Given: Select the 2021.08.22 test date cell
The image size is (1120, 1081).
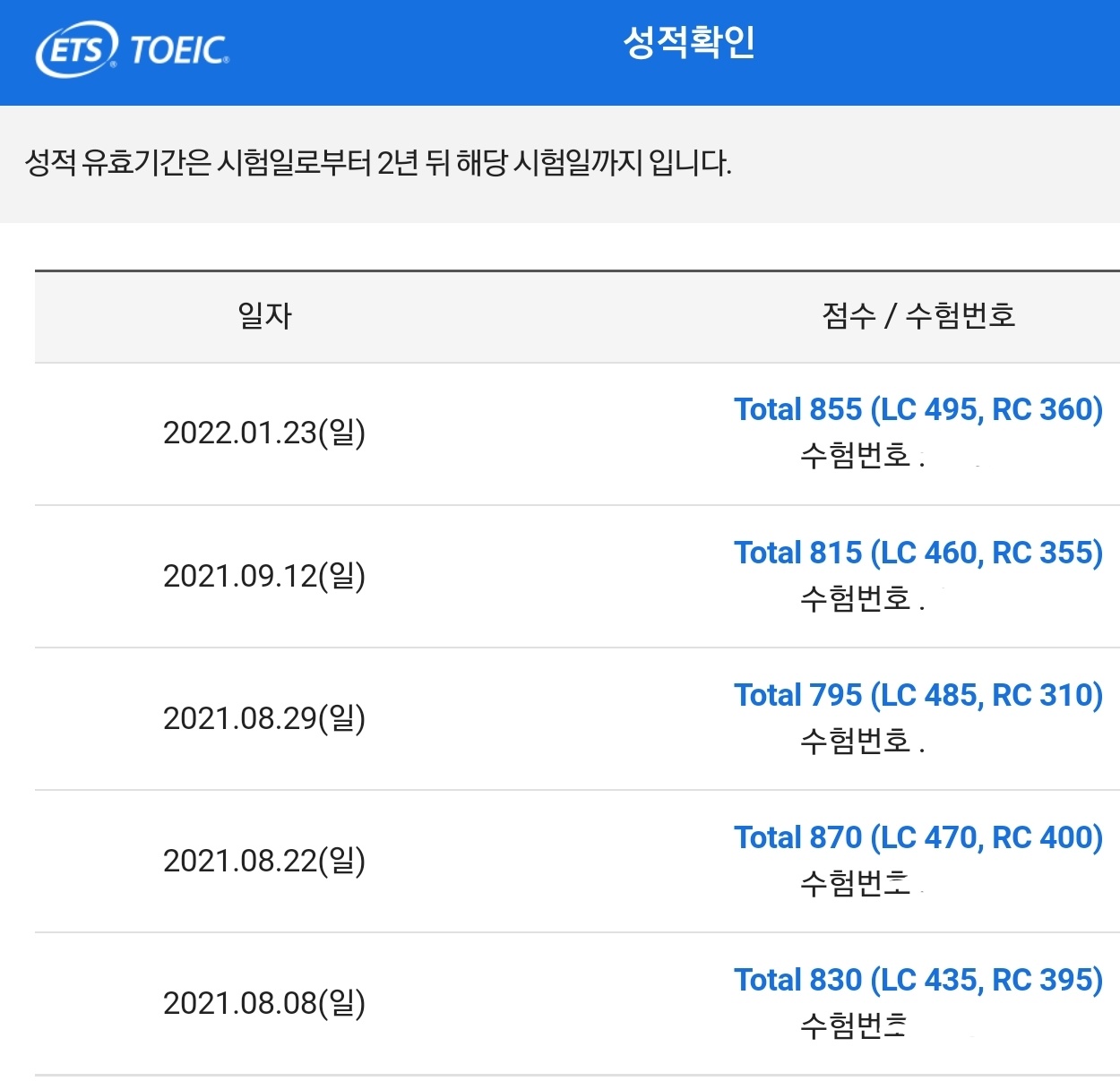Looking at the screenshot, I should click(x=264, y=861).
